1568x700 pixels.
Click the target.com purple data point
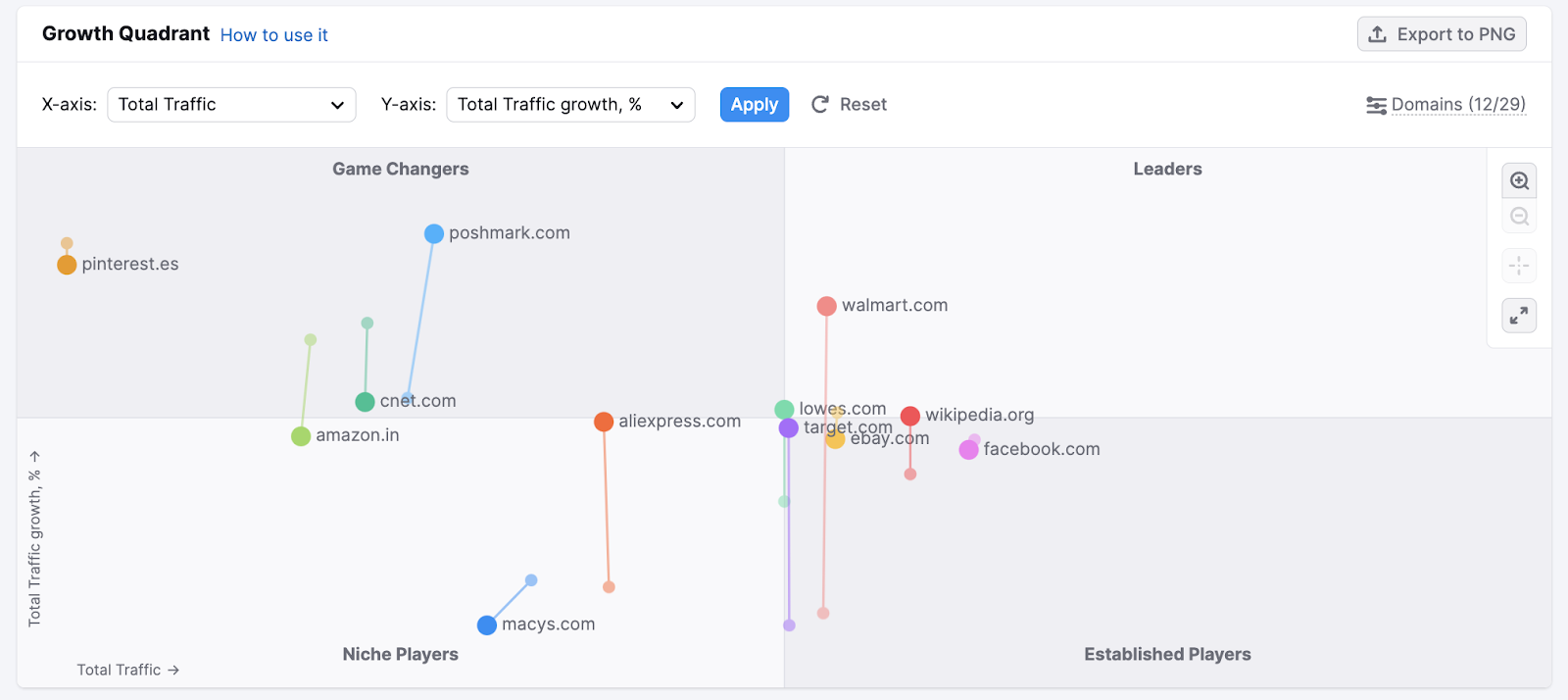pos(789,427)
